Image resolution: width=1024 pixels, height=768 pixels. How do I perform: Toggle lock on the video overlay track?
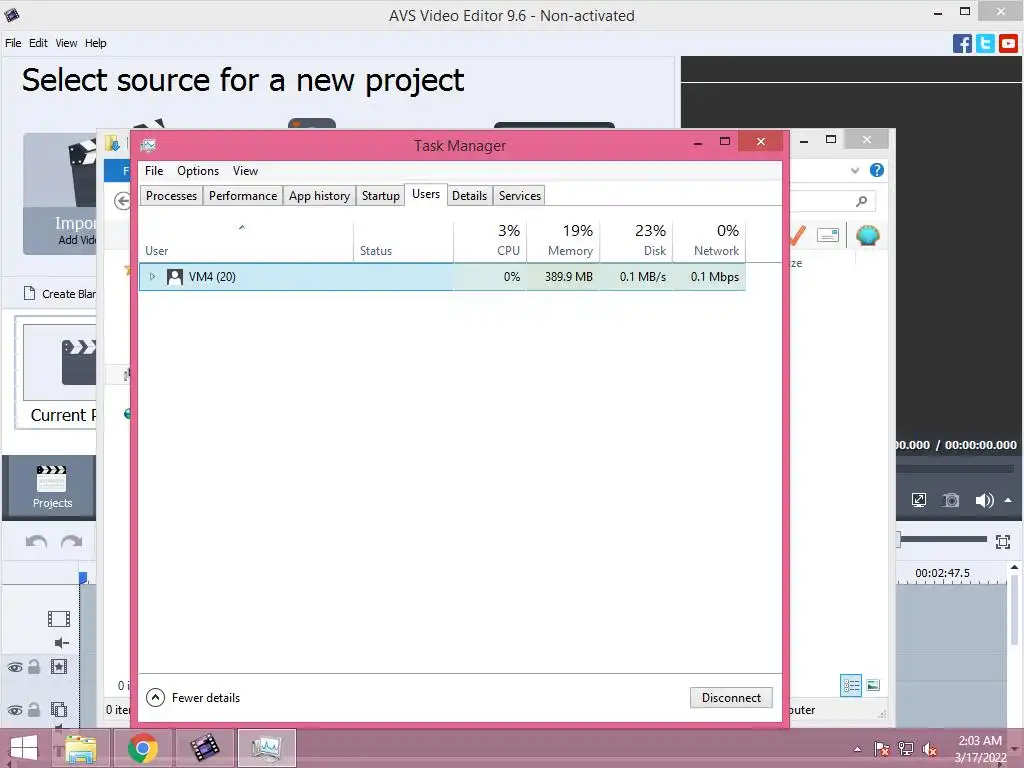(x=35, y=709)
